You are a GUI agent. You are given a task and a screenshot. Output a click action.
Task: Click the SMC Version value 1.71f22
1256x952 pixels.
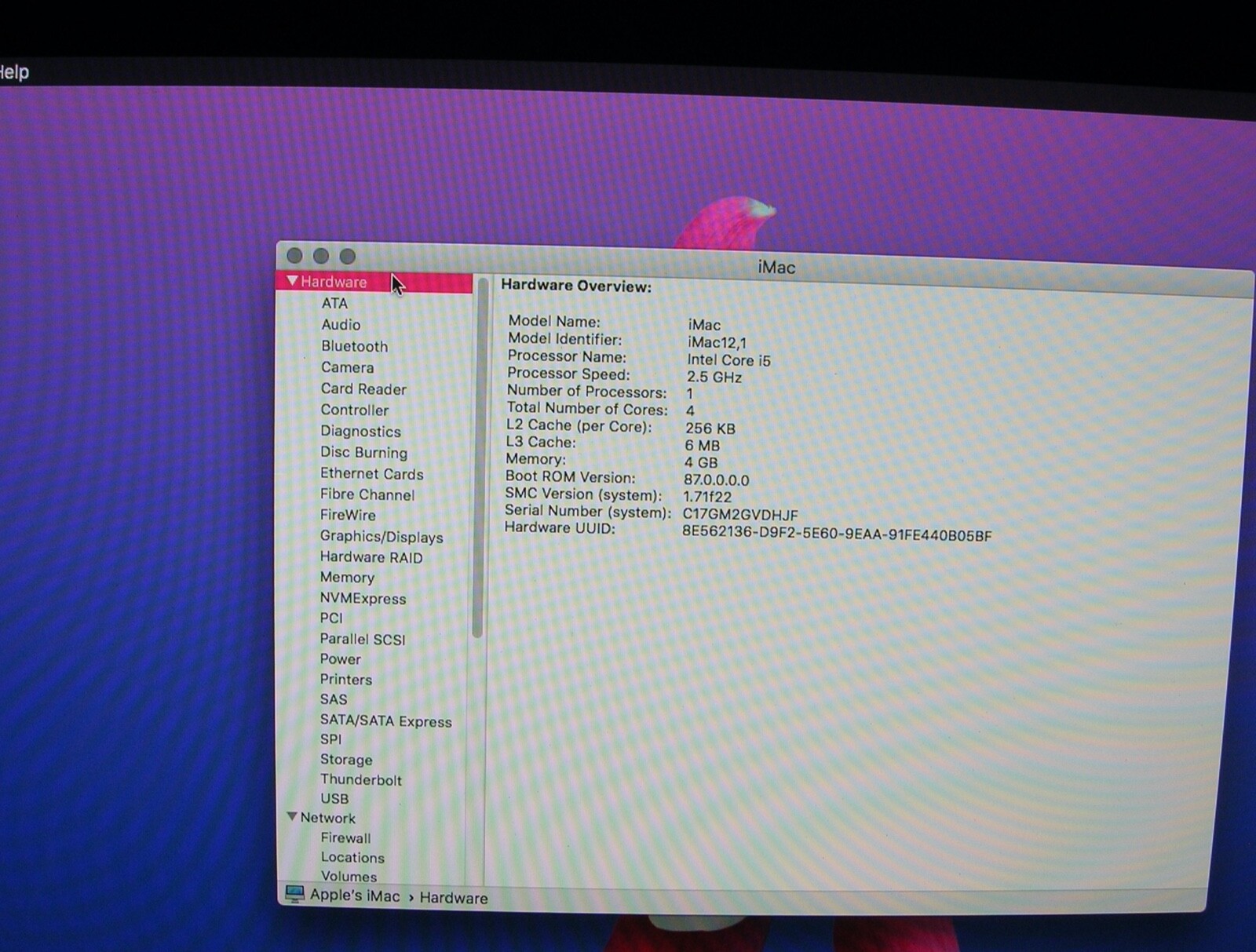point(706,497)
